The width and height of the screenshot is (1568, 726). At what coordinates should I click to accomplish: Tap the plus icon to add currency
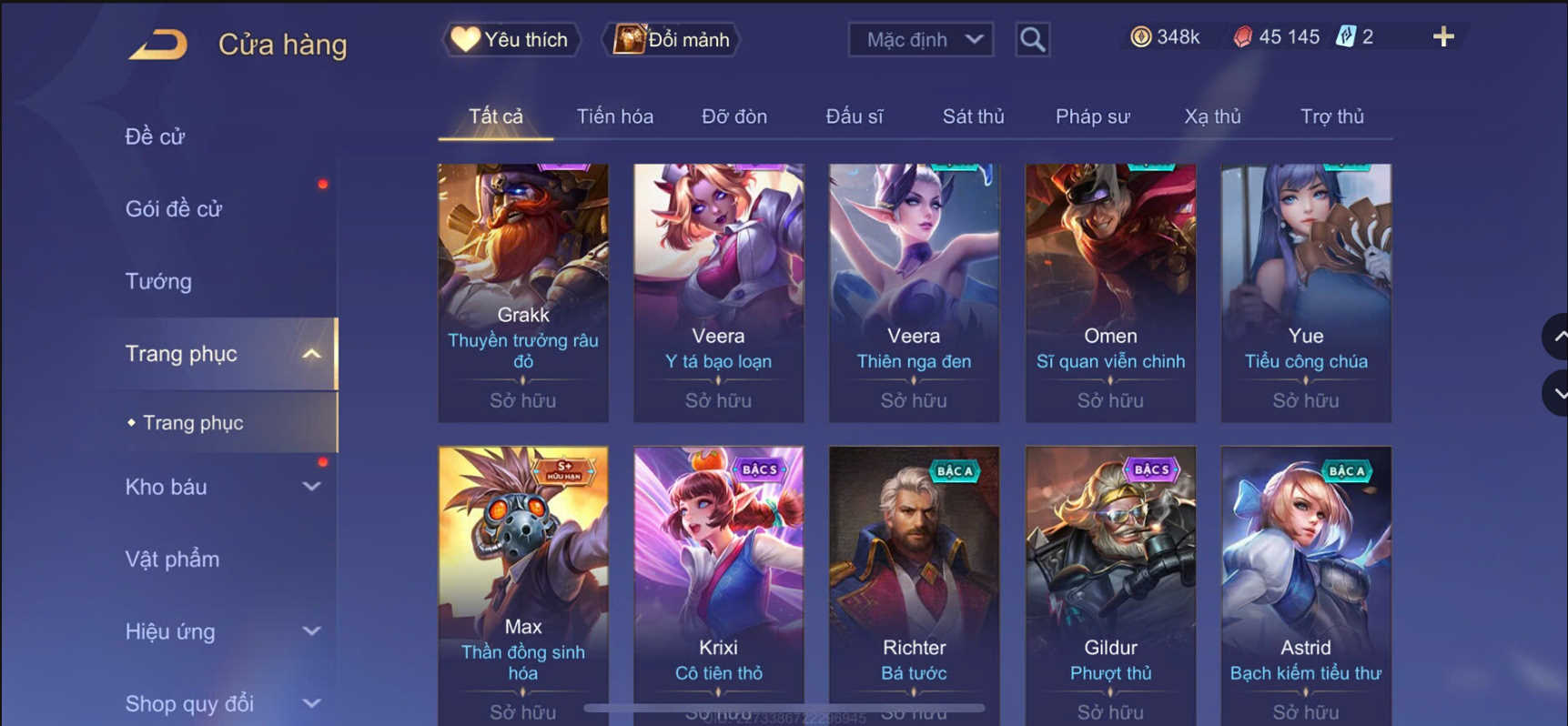(x=1443, y=36)
